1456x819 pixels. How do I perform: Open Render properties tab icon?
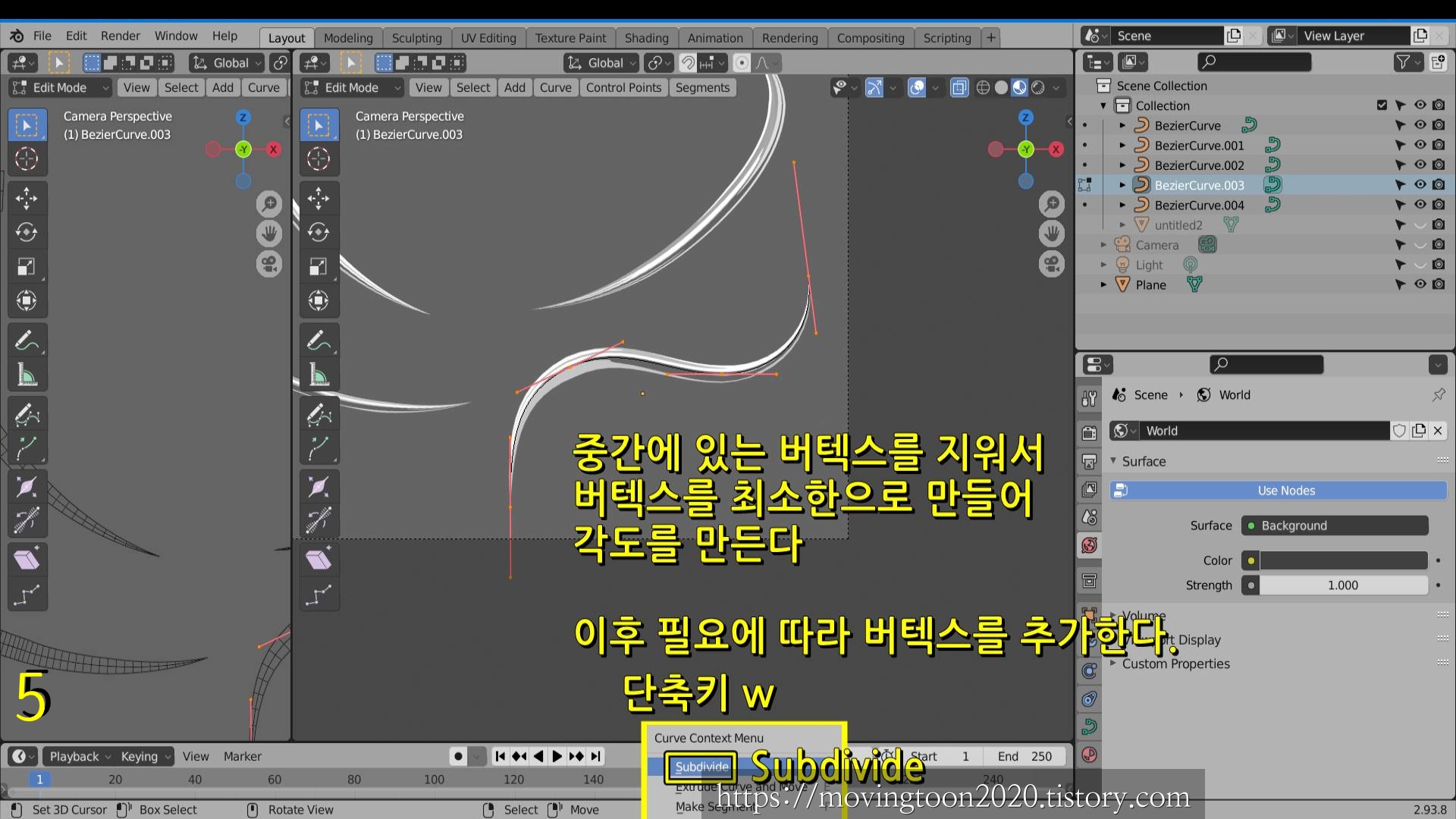1089,432
